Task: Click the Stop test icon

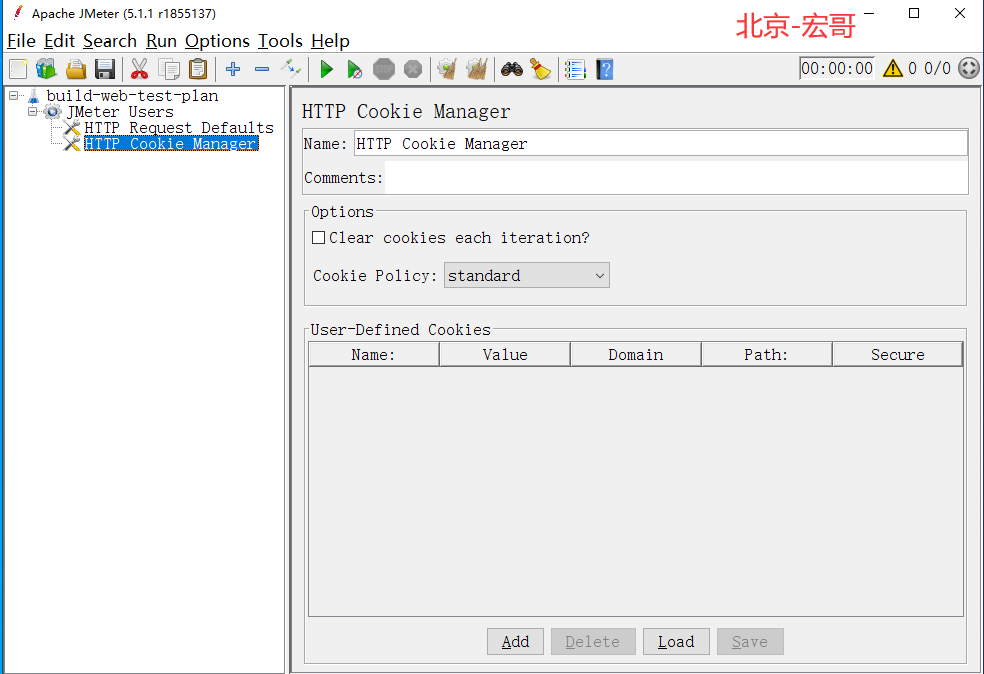Action: [384, 69]
